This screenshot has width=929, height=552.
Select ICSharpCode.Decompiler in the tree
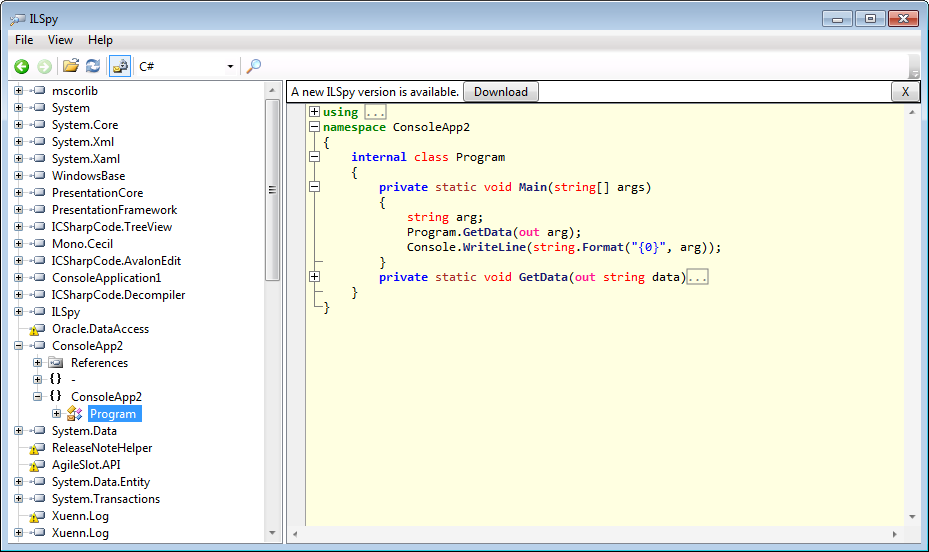tap(118, 294)
